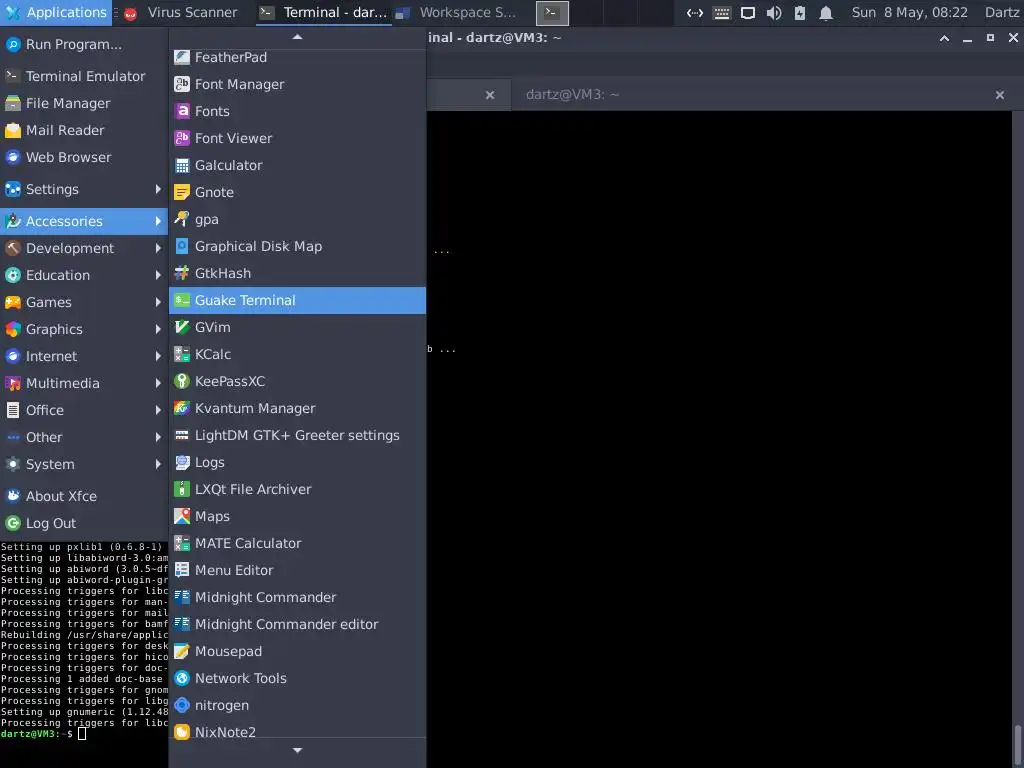Launch Galculator using its calculator icon
The height and width of the screenshot is (768, 1024).
[182, 165]
